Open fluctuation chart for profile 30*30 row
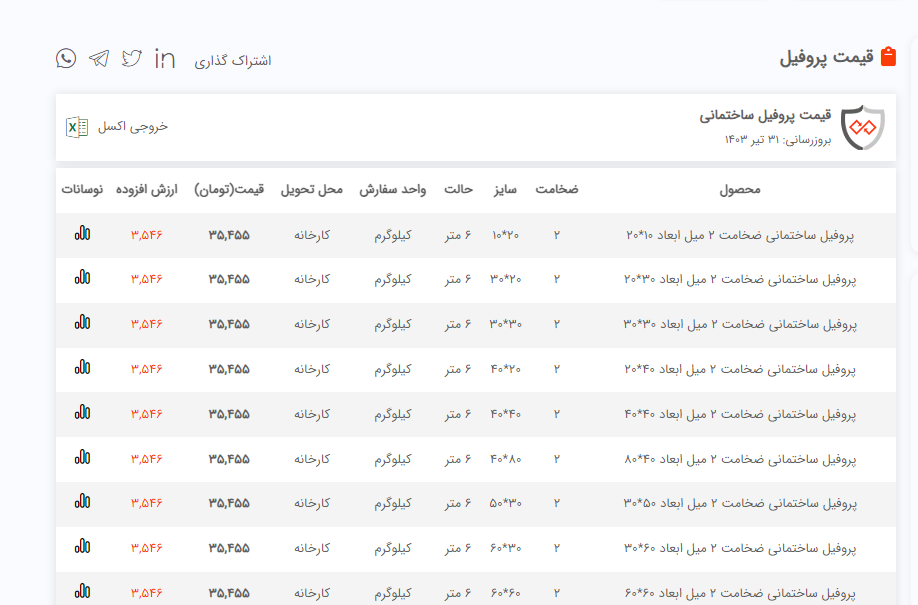The height and width of the screenshot is (605, 918). tap(82, 323)
